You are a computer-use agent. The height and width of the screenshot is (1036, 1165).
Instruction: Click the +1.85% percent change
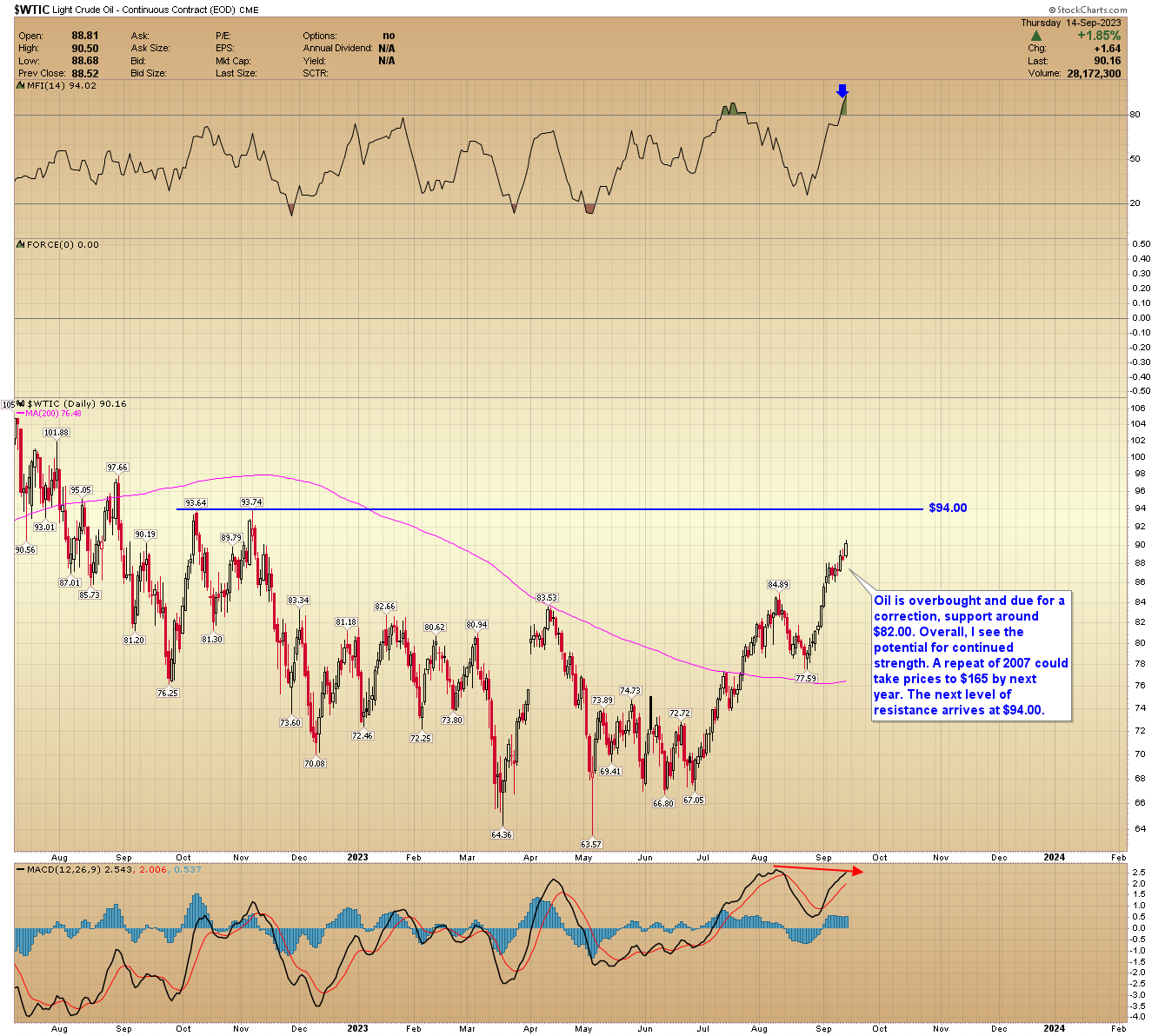pyautogui.click(x=1099, y=36)
